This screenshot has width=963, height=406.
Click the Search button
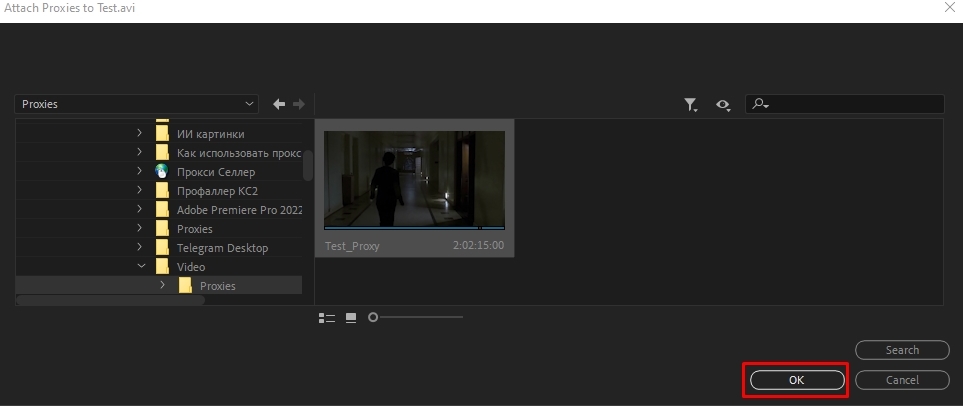(x=902, y=350)
